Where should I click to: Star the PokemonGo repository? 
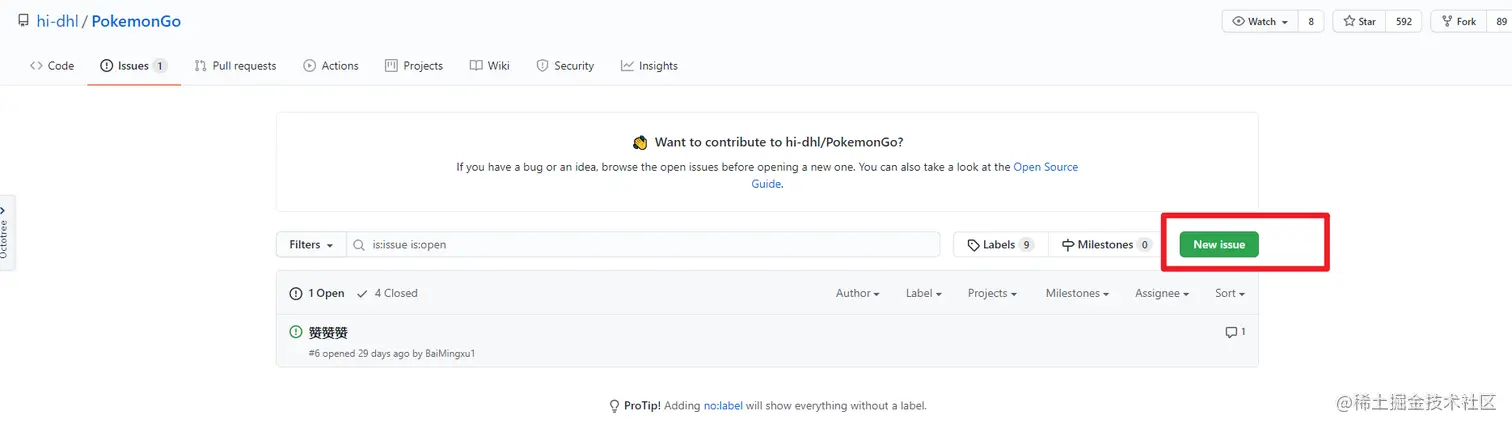click(1359, 21)
